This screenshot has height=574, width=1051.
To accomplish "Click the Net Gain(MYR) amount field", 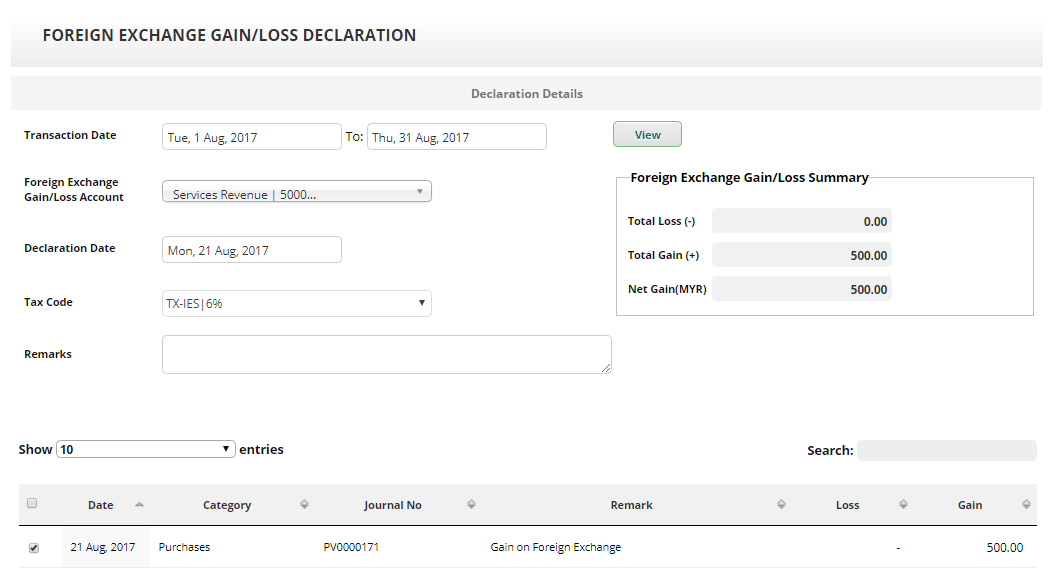I will tap(801, 289).
